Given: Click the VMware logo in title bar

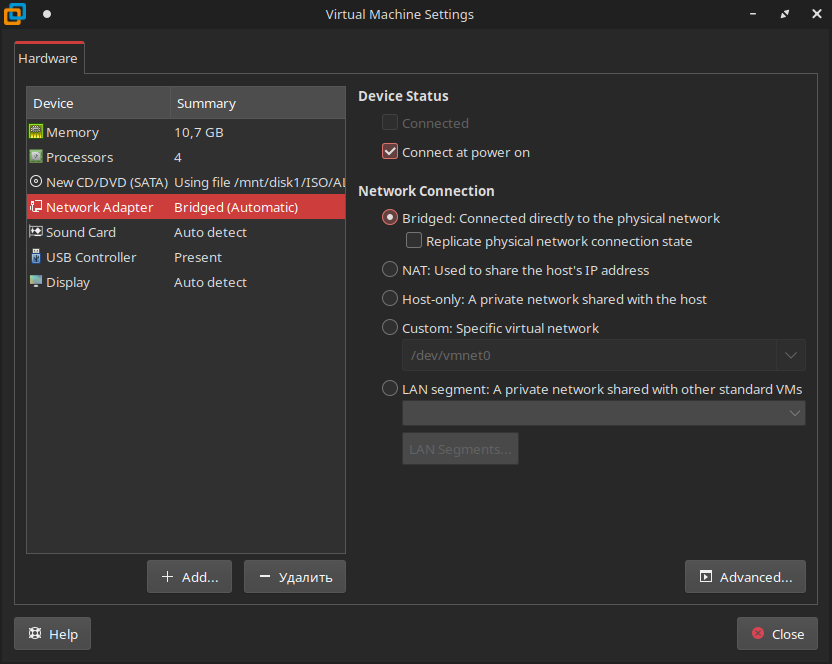Looking at the screenshot, I should click(x=15, y=15).
